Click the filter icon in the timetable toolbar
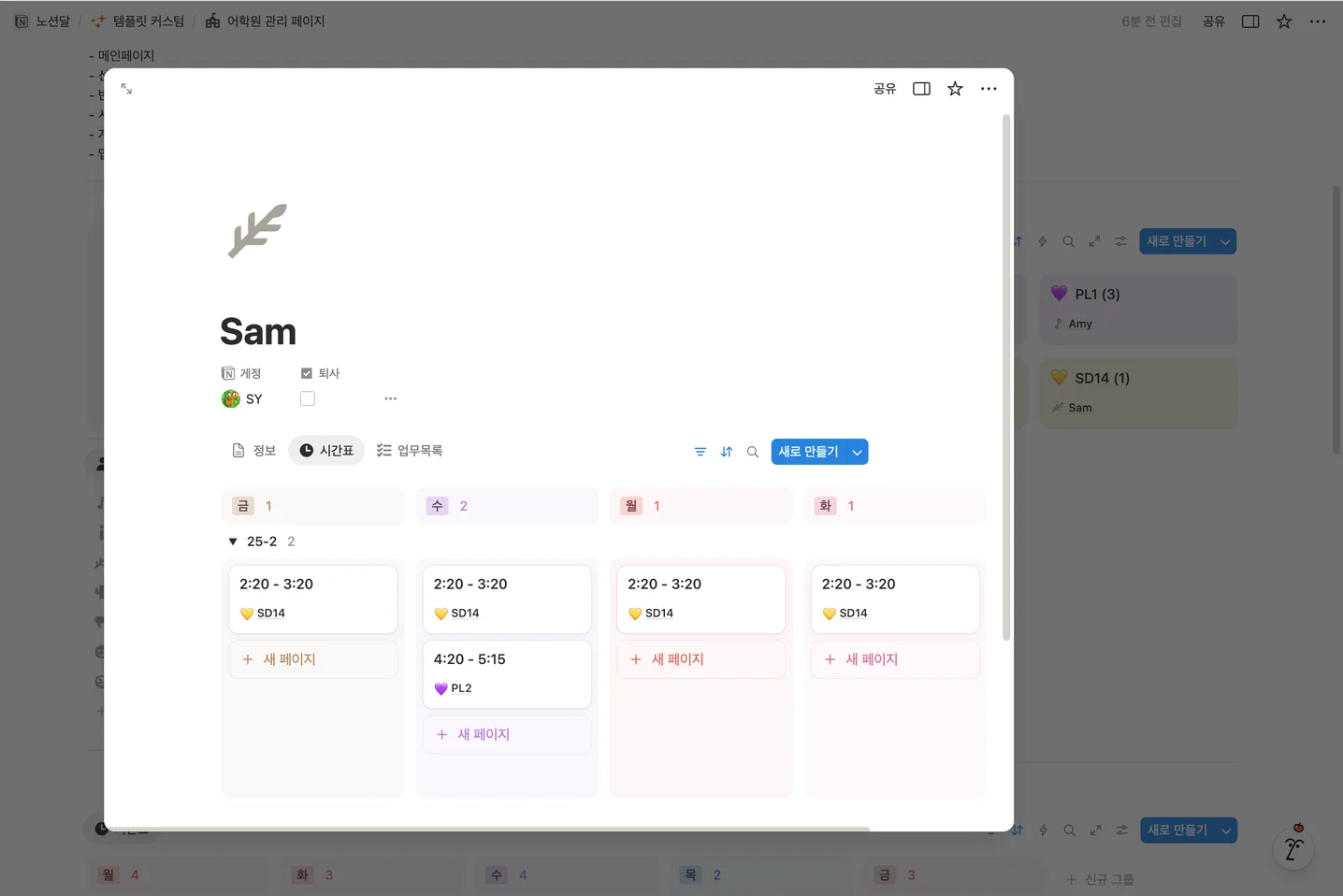Screen dimensions: 1343x896 point(700,452)
